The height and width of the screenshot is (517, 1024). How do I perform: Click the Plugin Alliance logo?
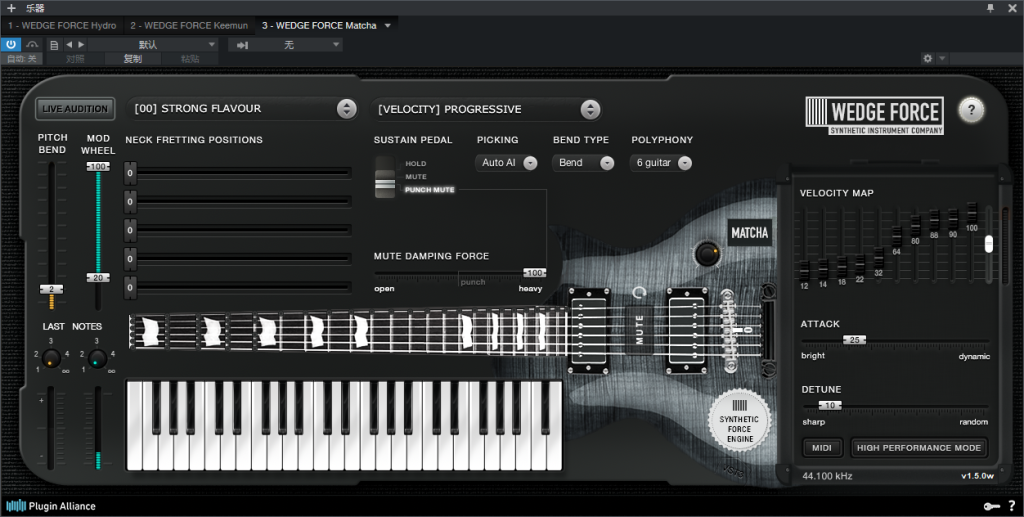[51, 506]
